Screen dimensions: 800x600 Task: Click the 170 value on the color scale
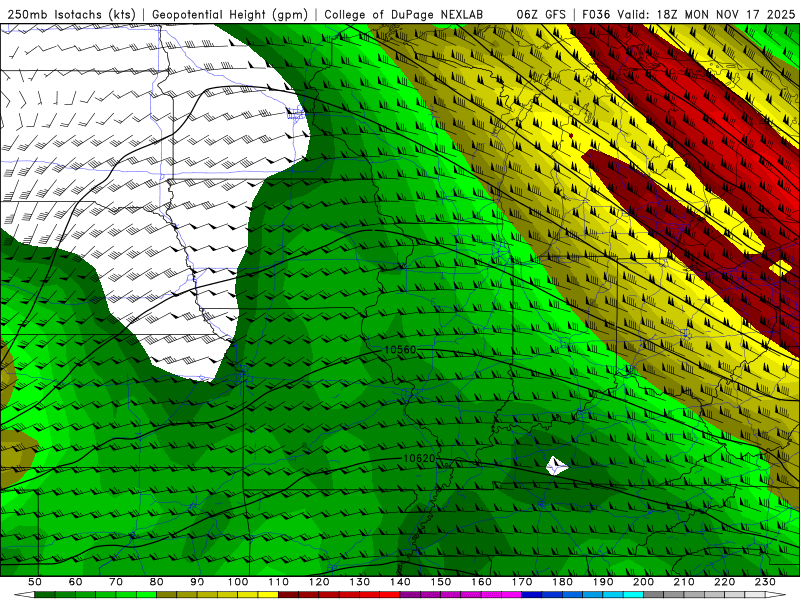[x=522, y=582]
